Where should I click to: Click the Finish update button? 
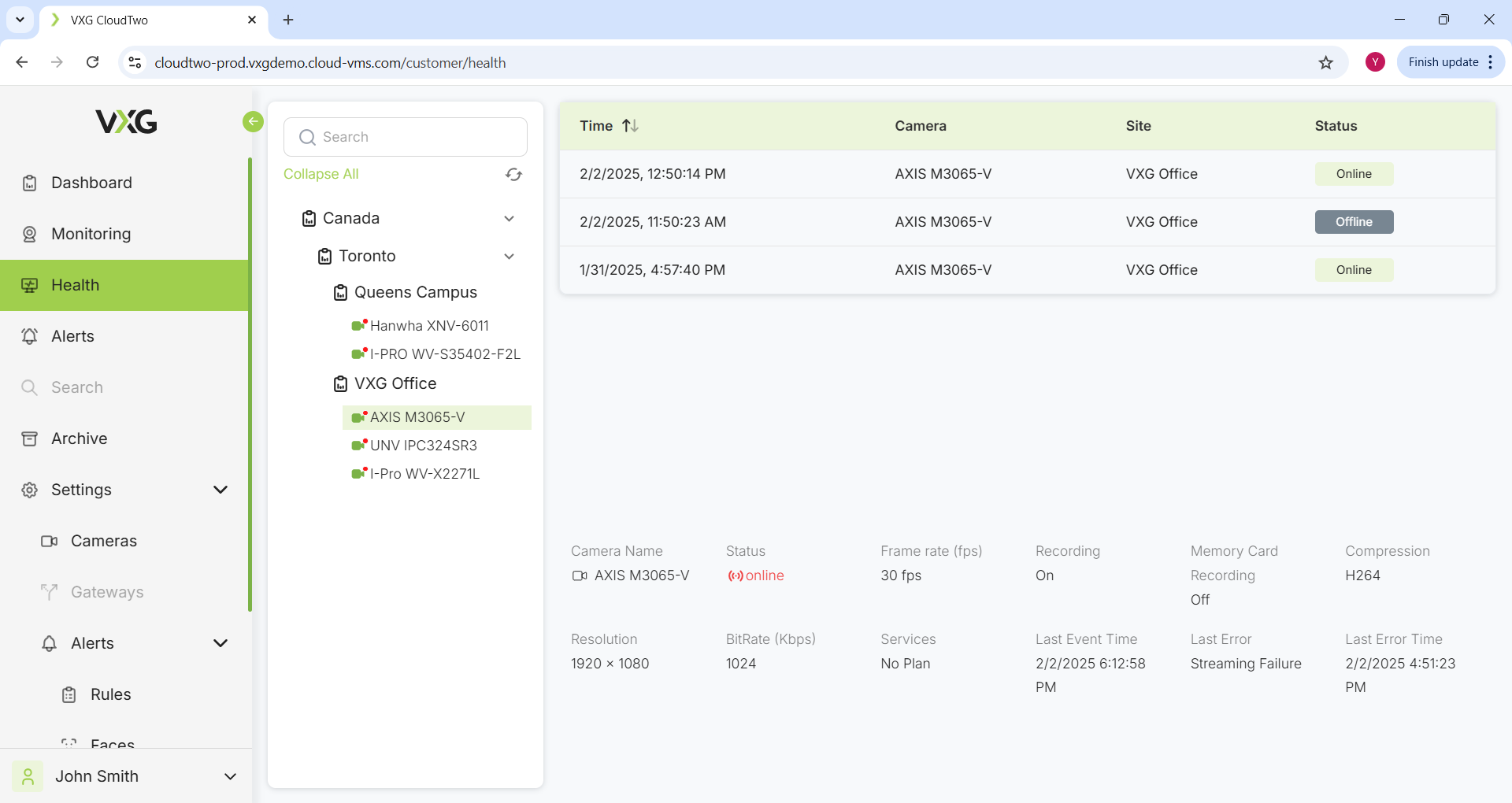tap(1443, 63)
